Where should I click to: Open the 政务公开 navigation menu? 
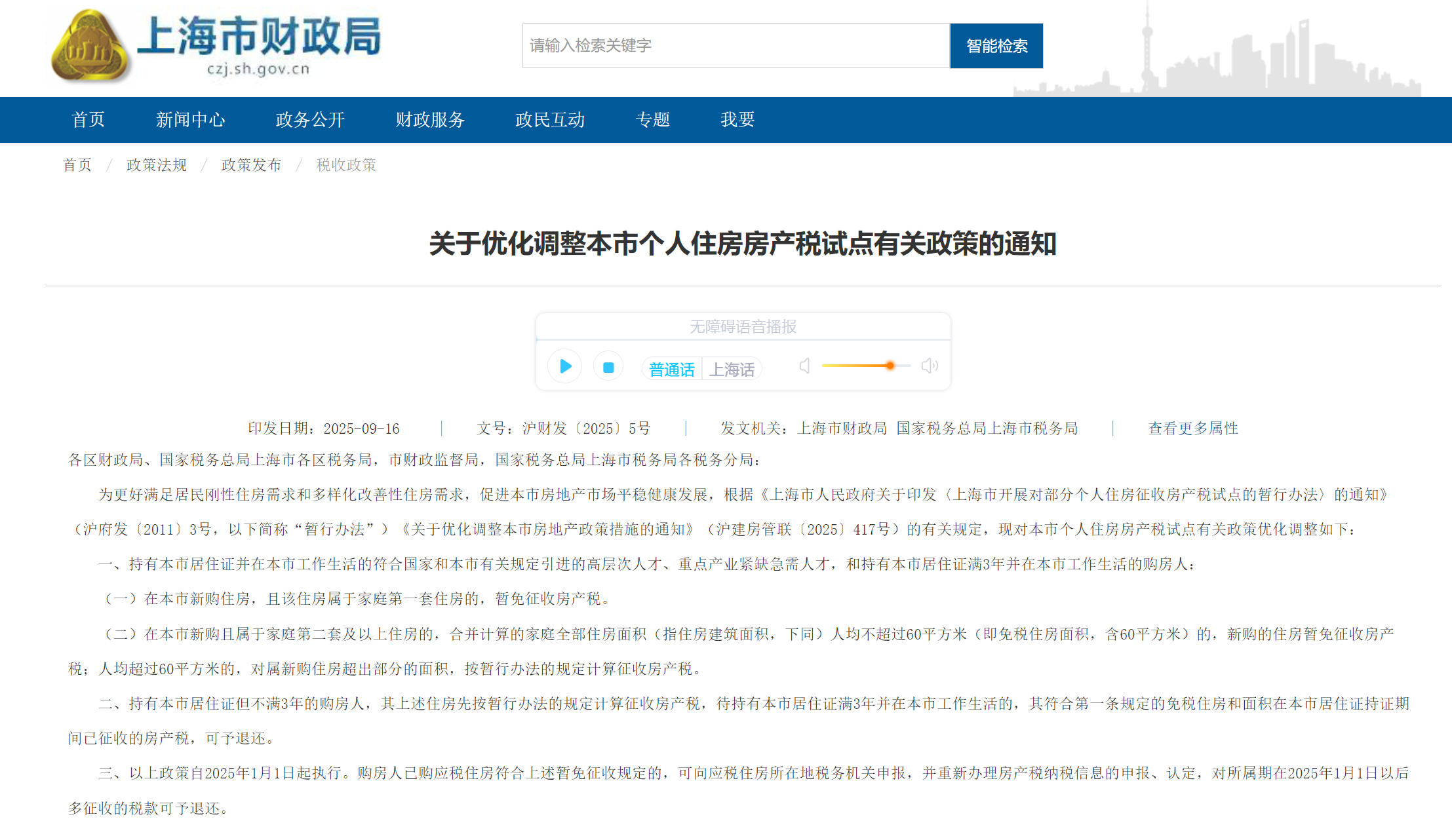tap(311, 120)
